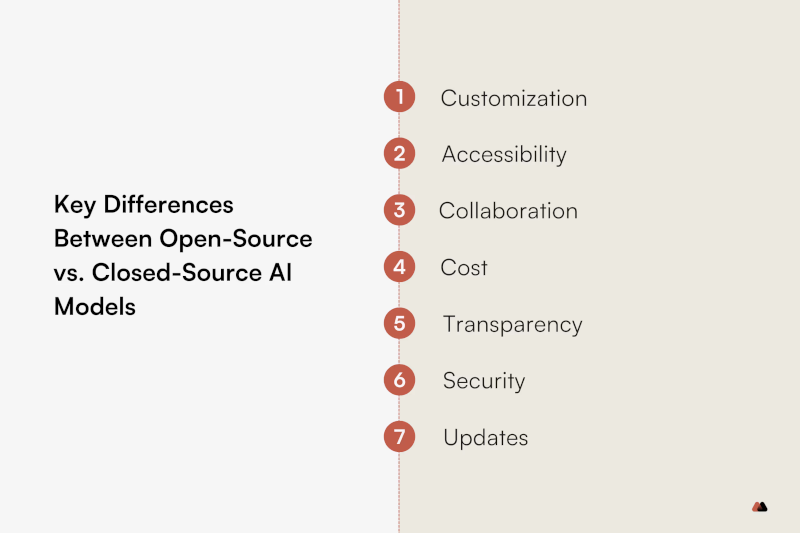The height and width of the screenshot is (533, 800).
Task: Select the Cost list item
Action: click(x=464, y=267)
